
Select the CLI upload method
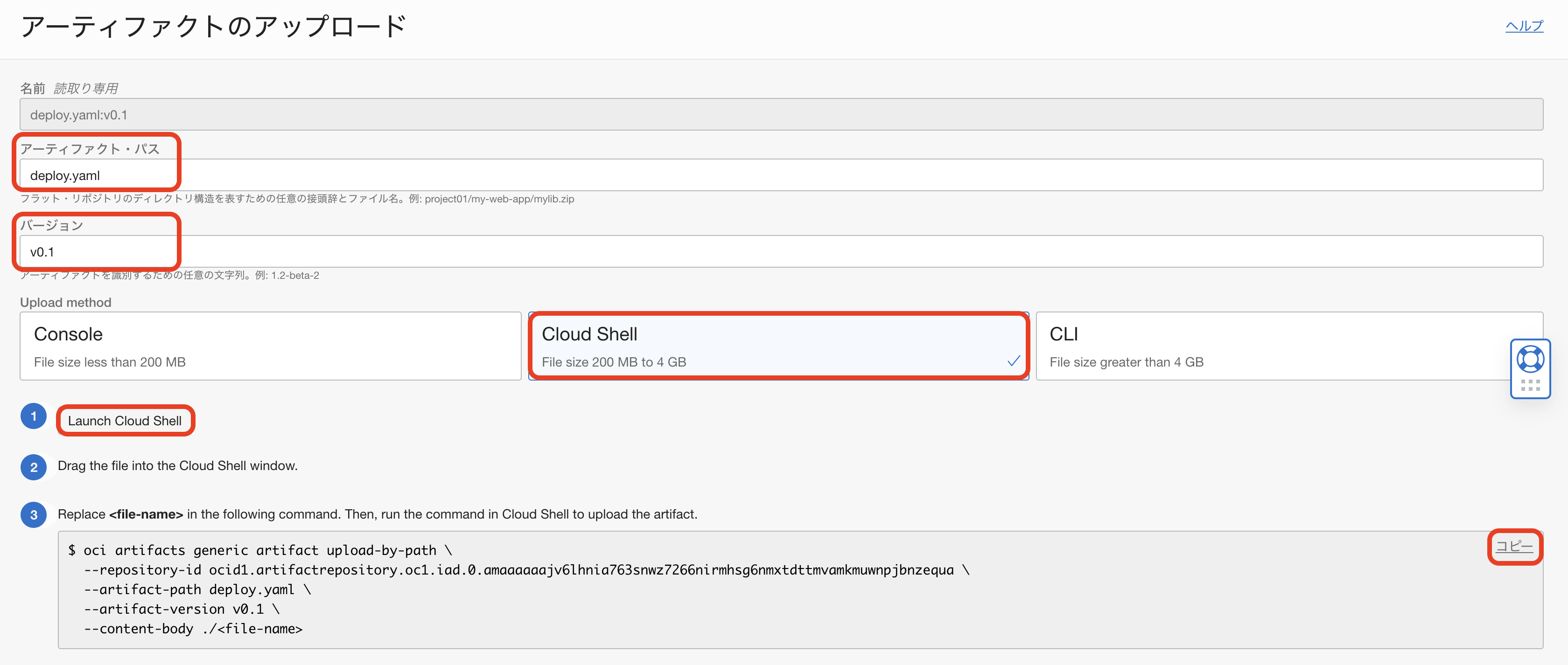tap(1272, 346)
